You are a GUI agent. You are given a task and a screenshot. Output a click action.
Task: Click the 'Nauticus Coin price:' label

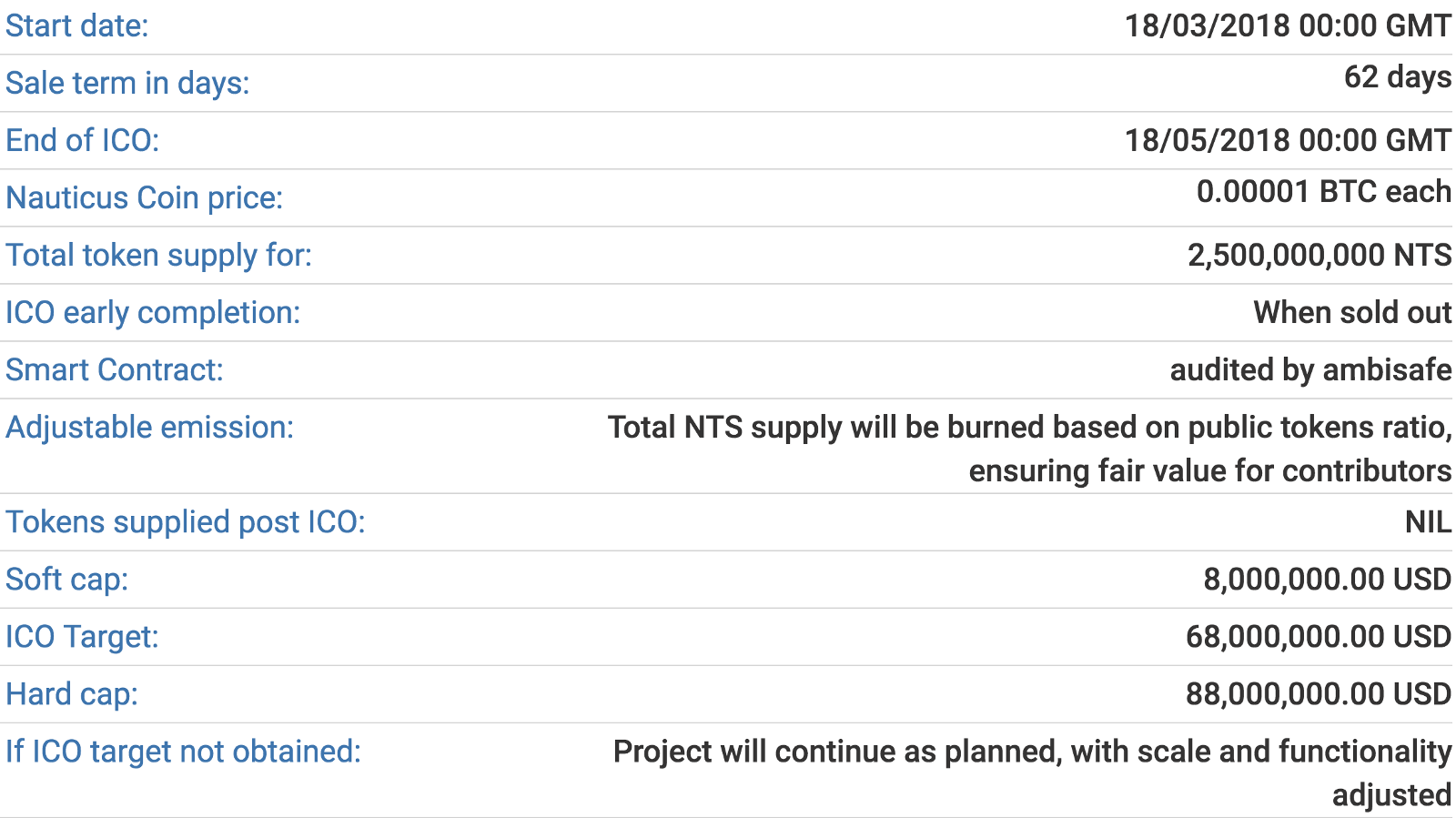(145, 197)
